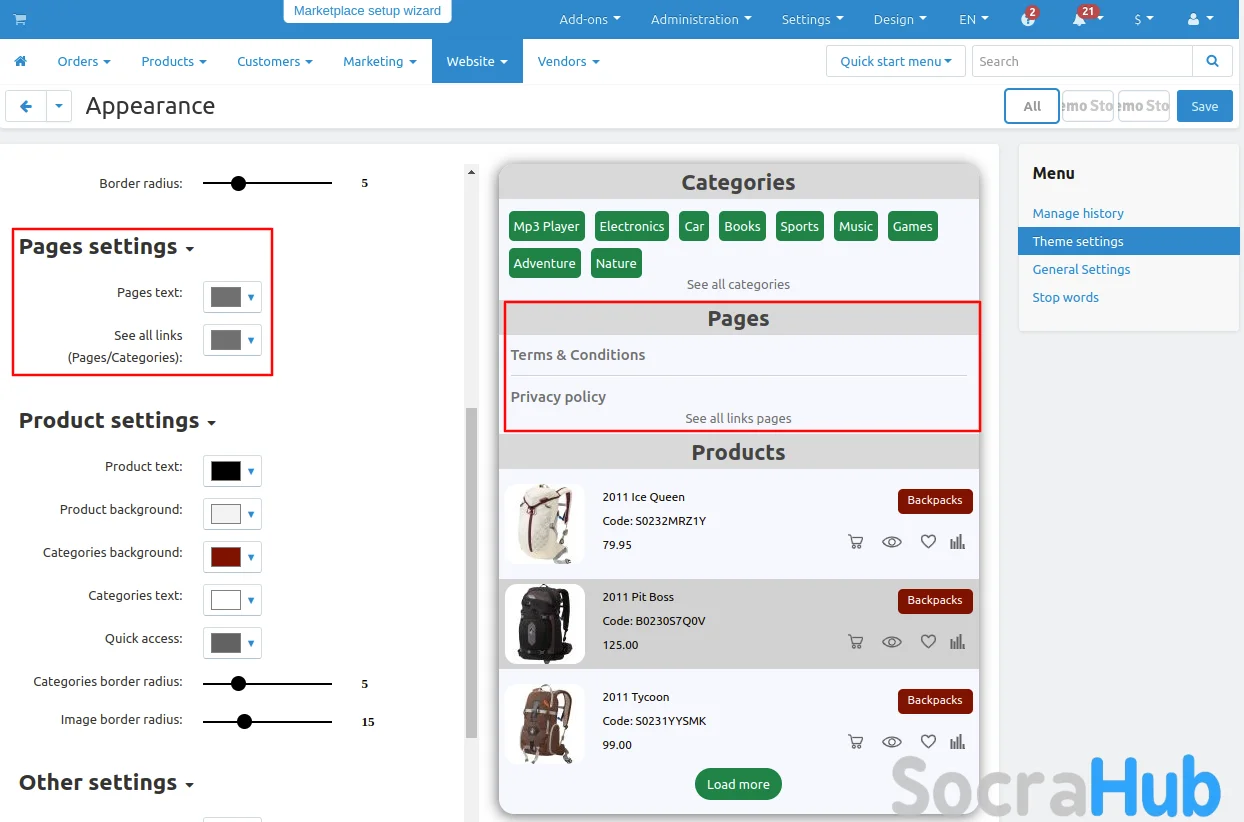The image size is (1244, 822).
Task: Click the back arrow button
Action: point(26,106)
